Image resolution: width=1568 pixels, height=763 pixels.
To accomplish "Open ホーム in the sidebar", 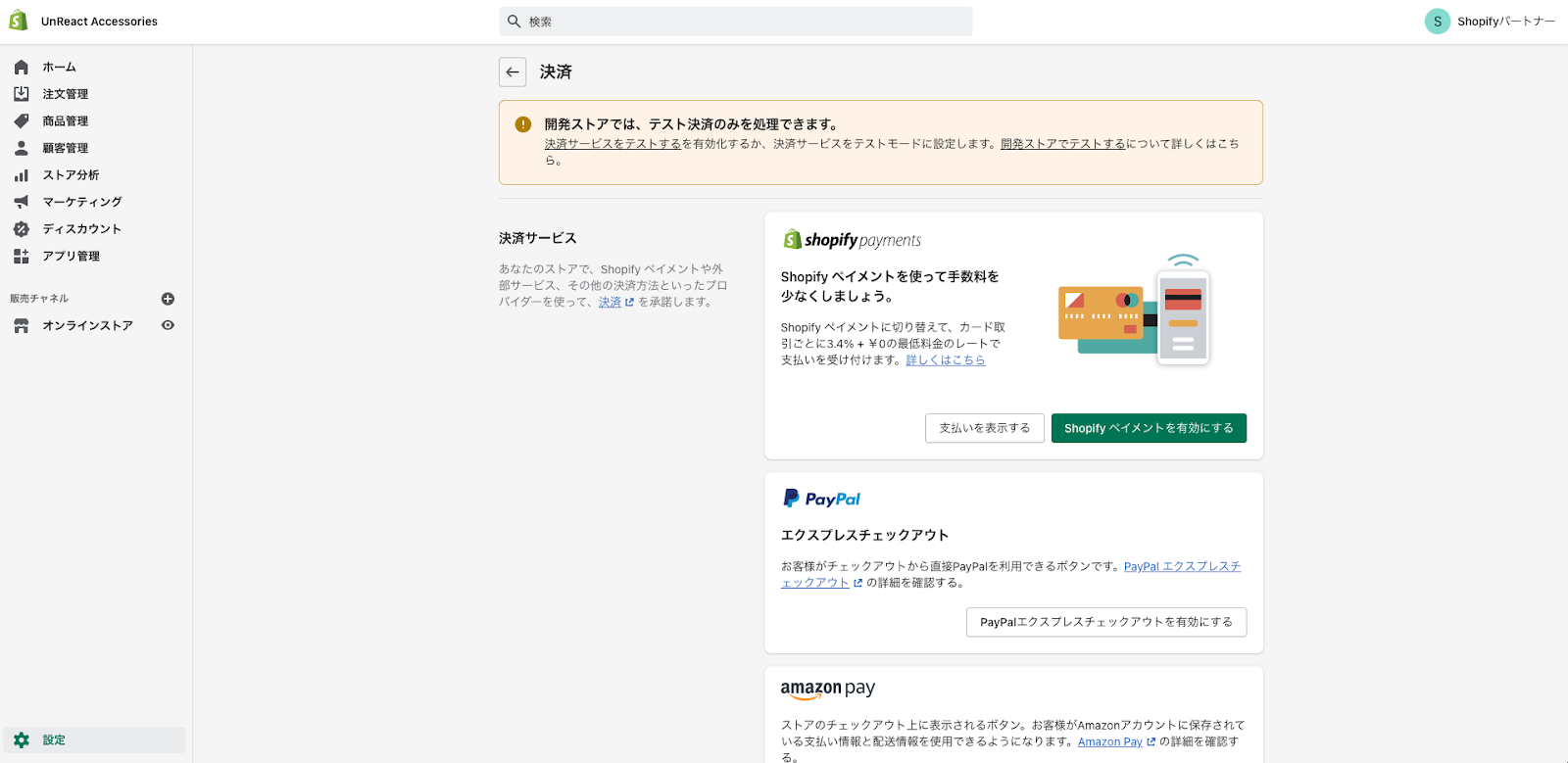I will [x=59, y=68].
